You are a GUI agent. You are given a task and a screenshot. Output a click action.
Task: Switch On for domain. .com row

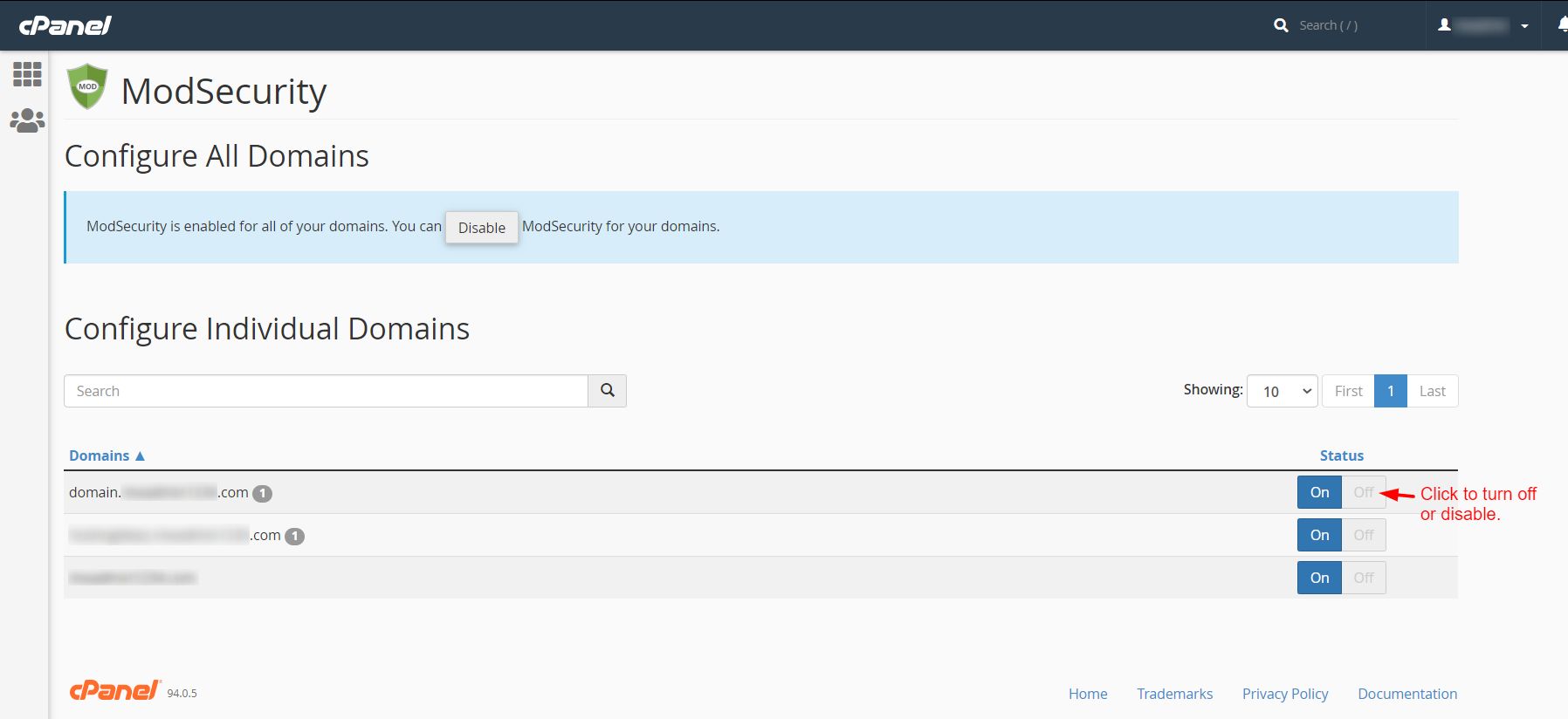1319,492
